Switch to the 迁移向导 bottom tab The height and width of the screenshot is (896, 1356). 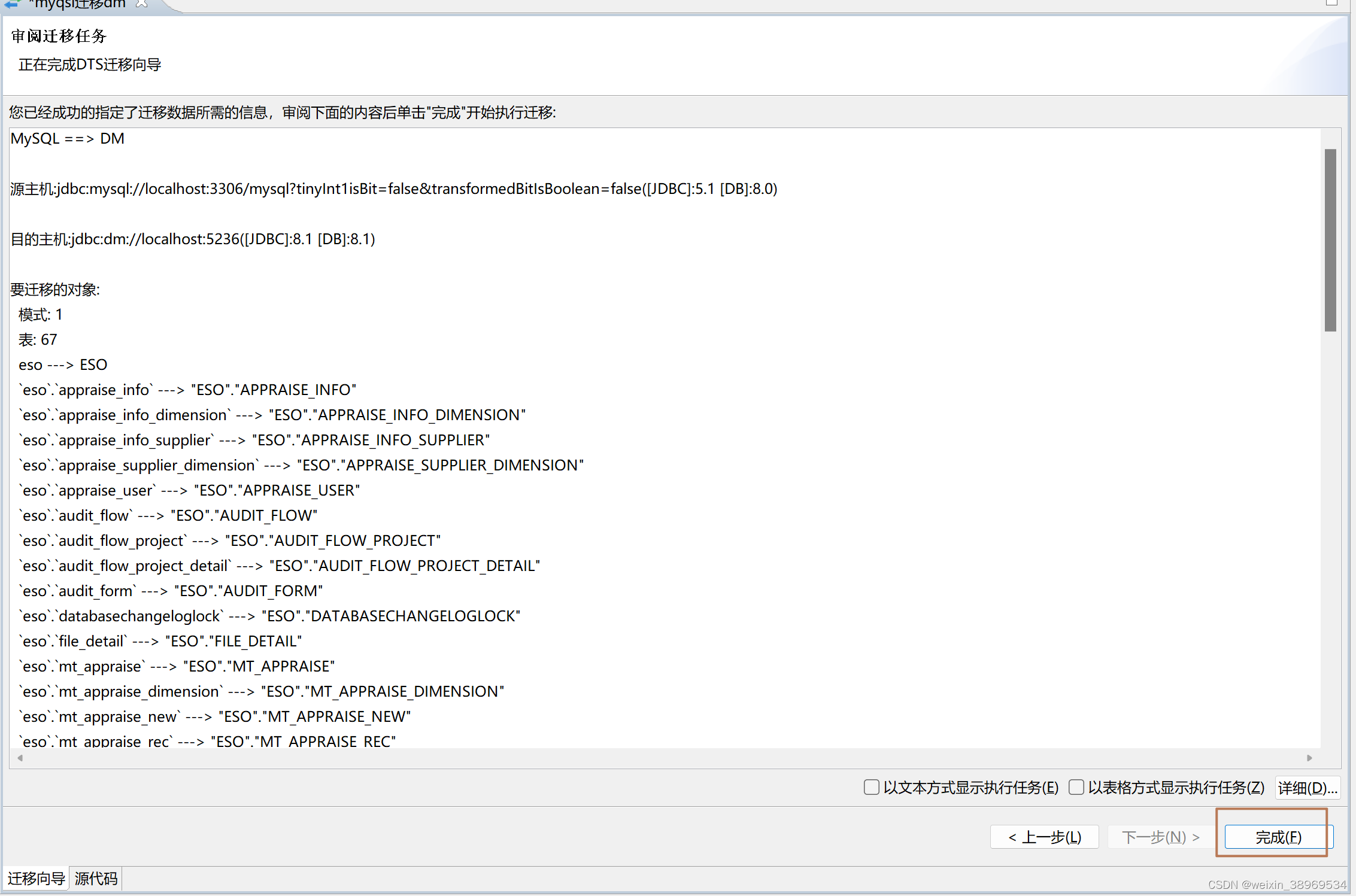pyautogui.click(x=36, y=878)
